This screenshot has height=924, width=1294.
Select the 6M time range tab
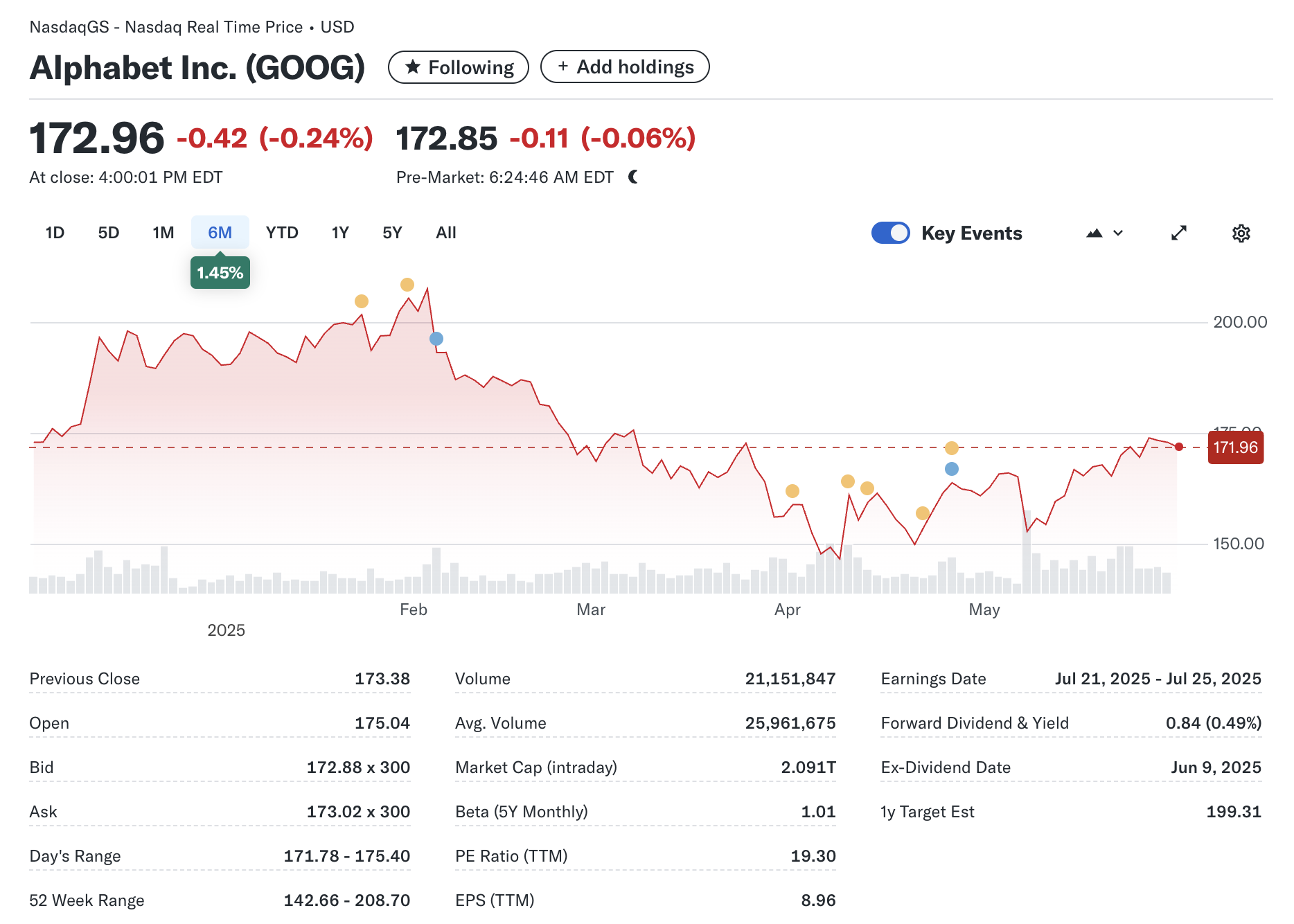click(220, 233)
